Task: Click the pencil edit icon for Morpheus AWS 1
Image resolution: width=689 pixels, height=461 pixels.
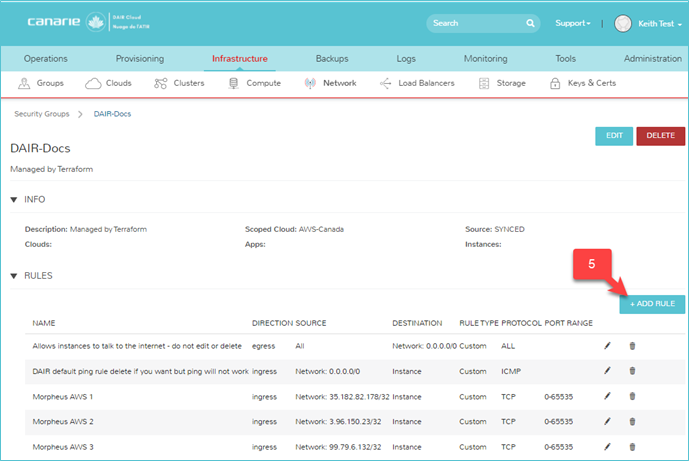Action: pyautogui.click(x=607, y=396)
